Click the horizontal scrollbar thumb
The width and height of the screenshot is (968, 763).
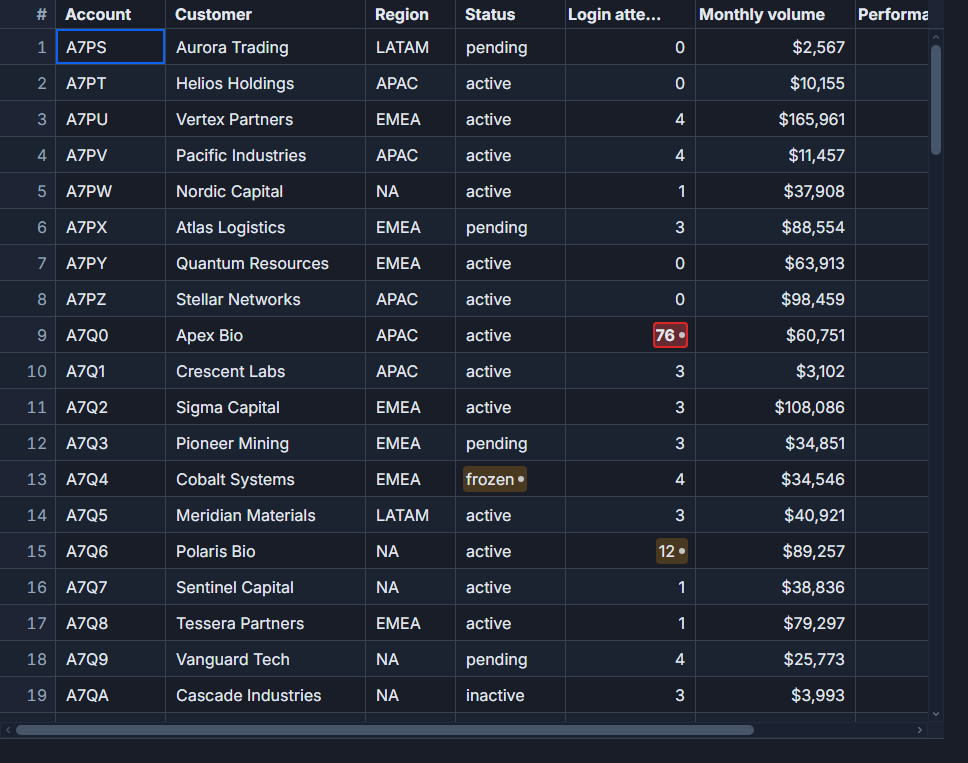(385, 730)
